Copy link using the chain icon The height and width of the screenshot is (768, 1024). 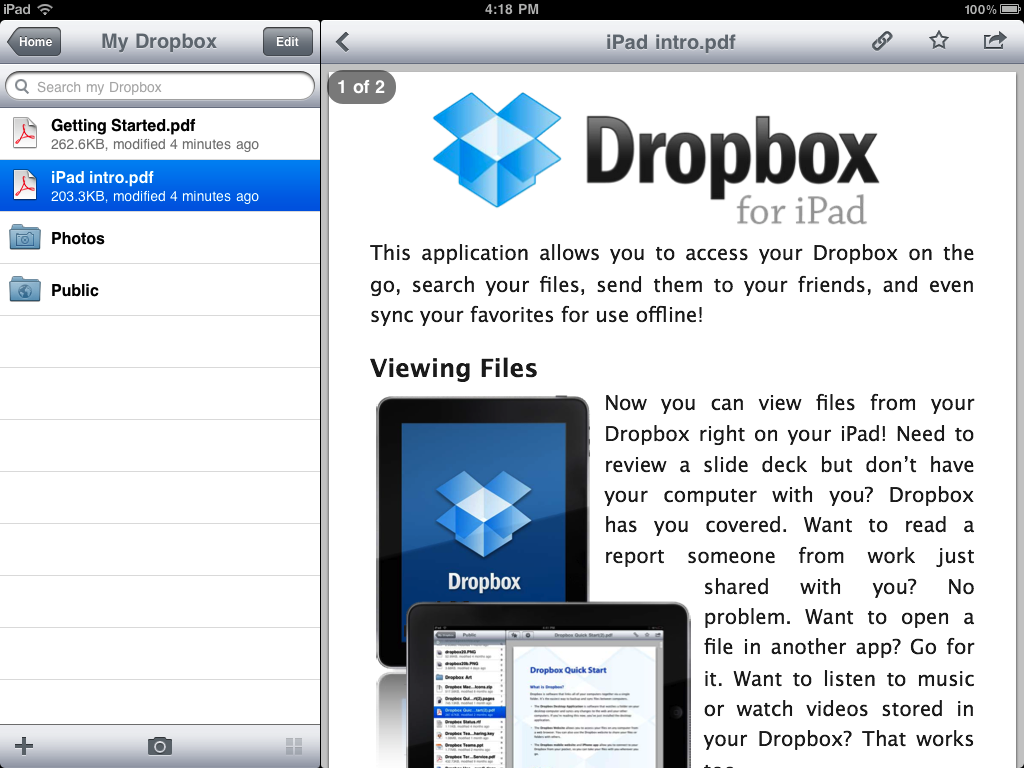881,41
